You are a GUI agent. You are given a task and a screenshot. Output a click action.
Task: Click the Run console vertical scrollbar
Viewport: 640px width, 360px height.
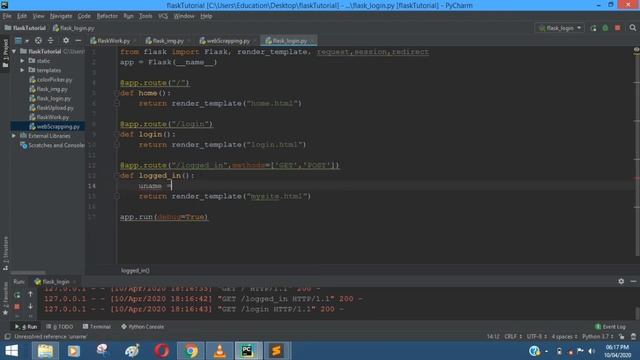637,313
